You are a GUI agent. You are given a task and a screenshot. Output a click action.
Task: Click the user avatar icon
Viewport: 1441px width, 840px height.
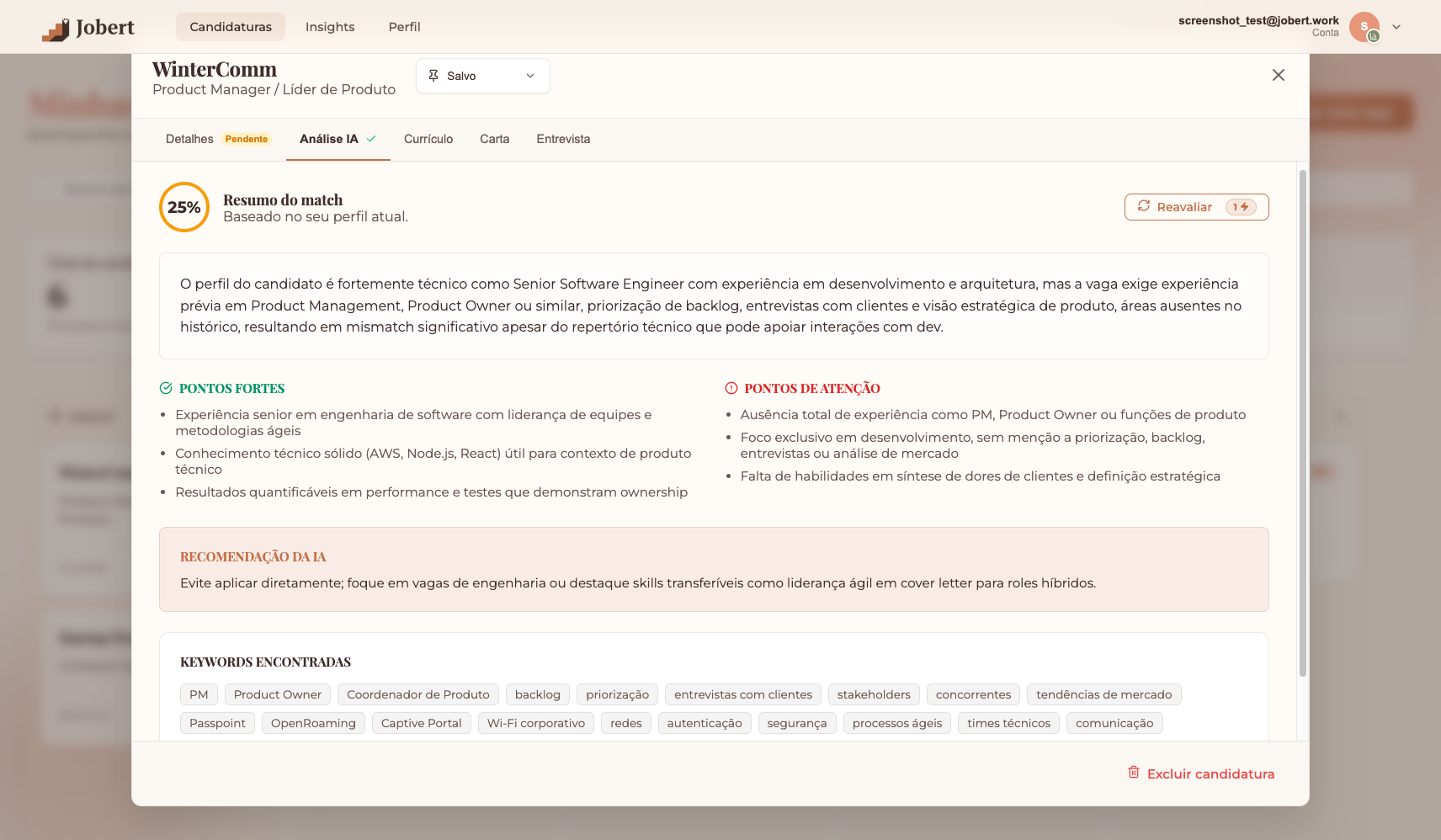tap(1364, 27)
